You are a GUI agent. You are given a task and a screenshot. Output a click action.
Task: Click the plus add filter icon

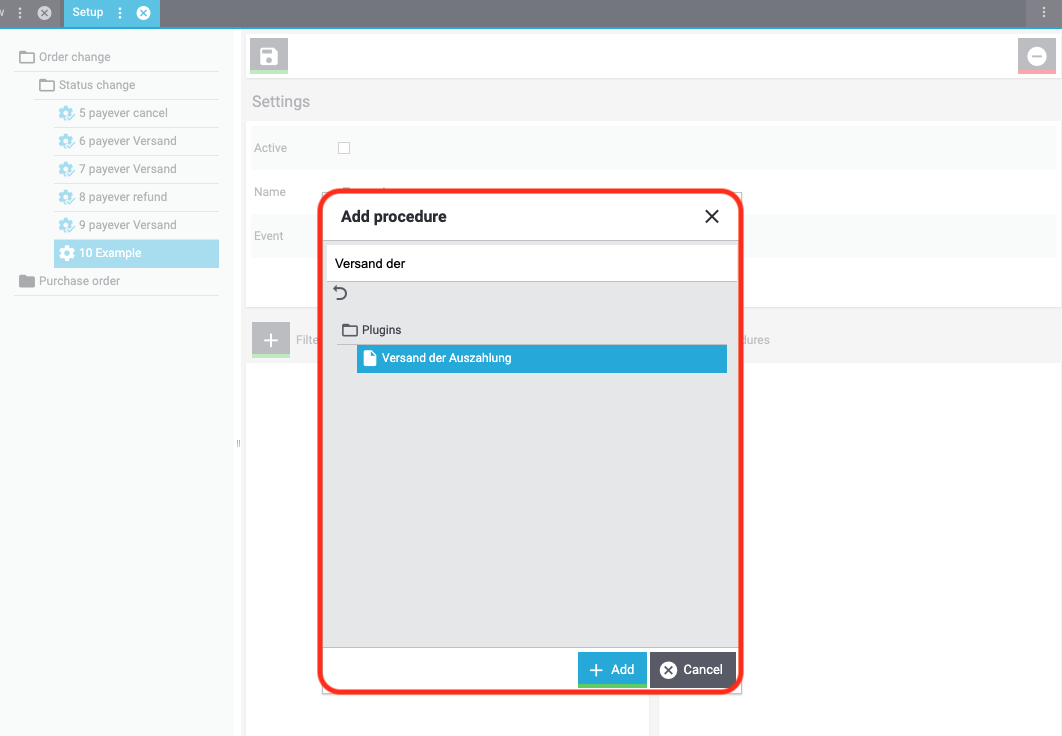pos(271,340)
